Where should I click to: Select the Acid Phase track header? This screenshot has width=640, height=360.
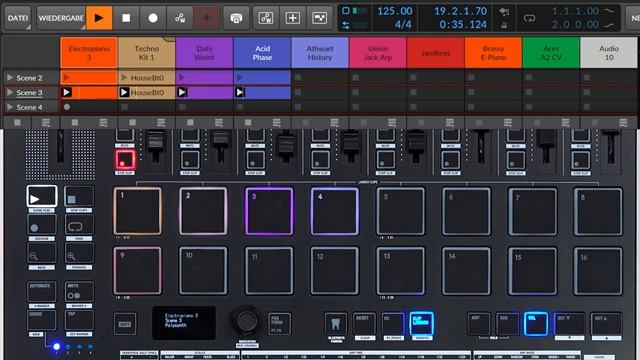[x=262, y=53]
